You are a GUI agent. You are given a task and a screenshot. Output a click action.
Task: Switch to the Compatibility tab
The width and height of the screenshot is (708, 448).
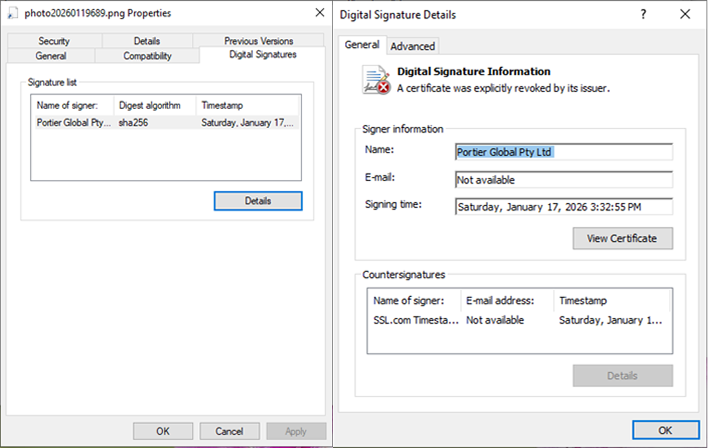(147, 56)
